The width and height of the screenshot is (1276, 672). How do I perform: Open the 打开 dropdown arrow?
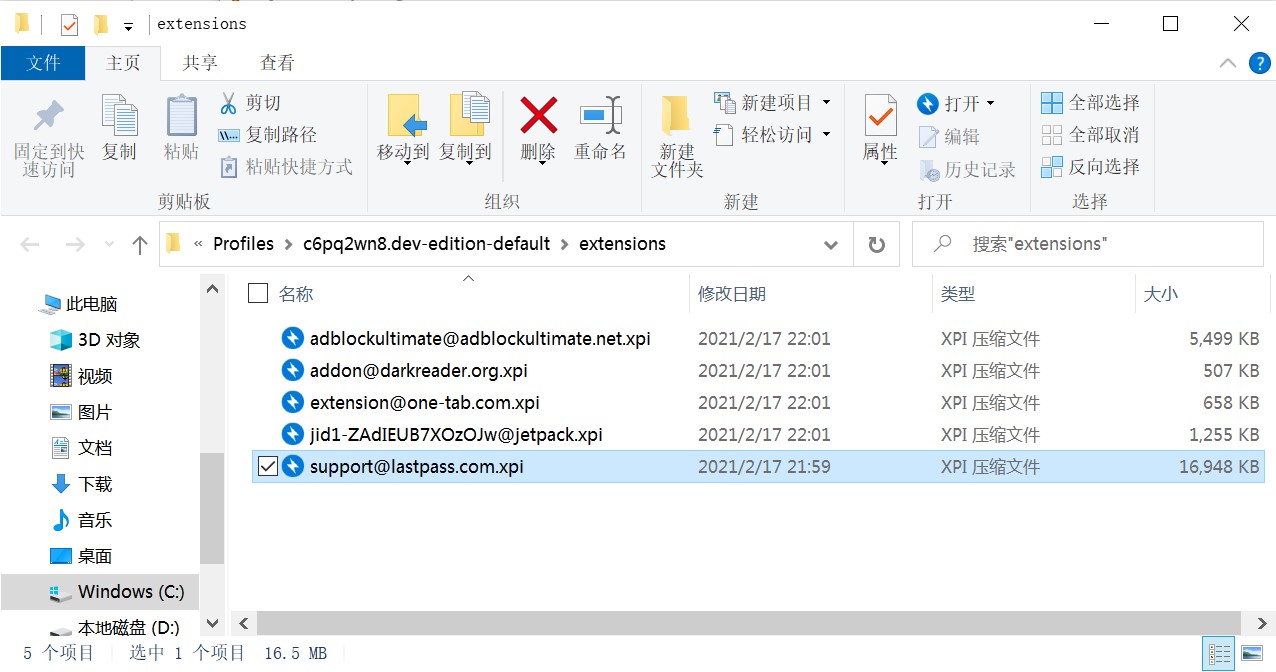click(990, 103)
